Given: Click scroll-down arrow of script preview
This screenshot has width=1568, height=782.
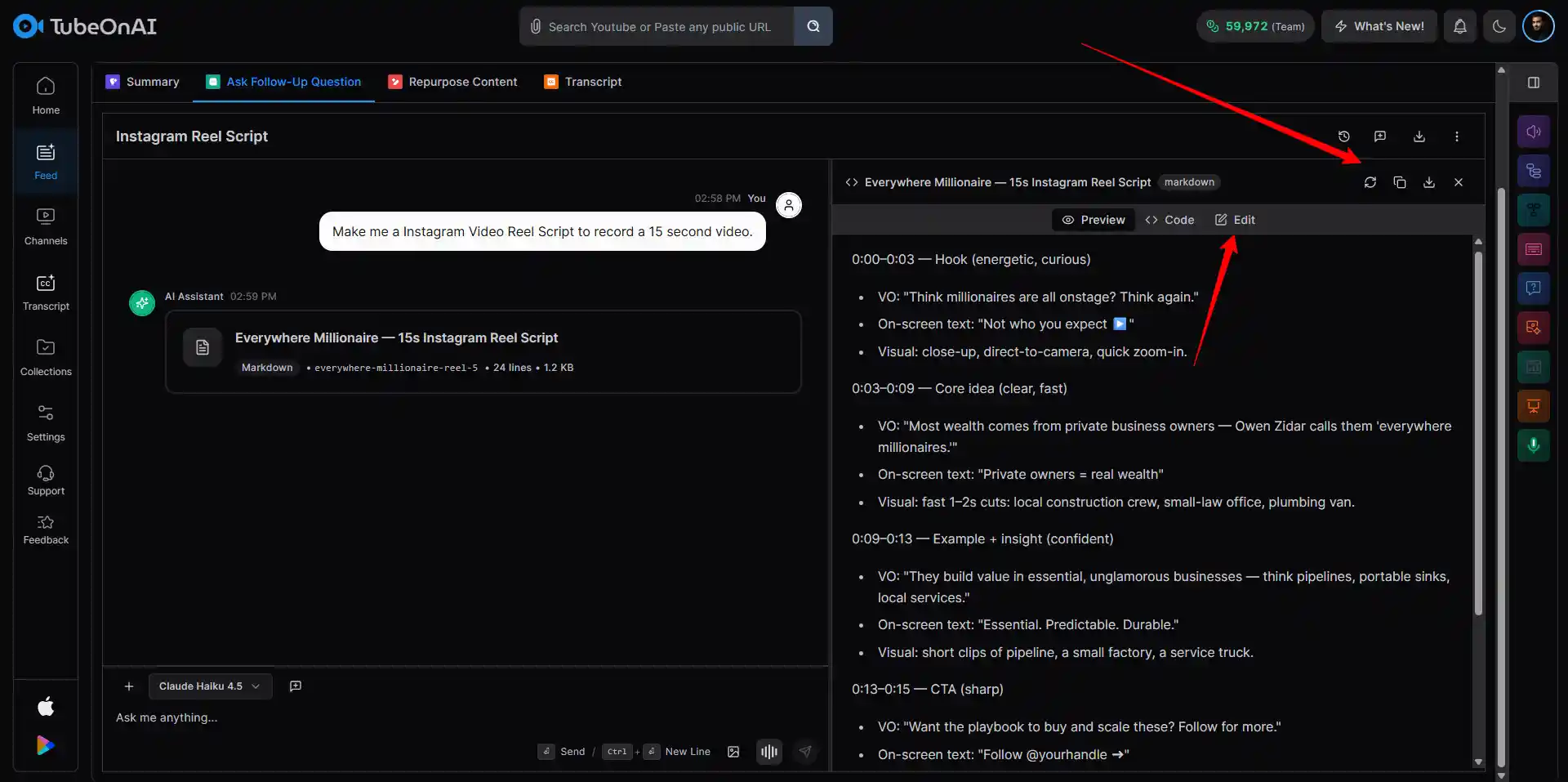Looking at the screenshot, I should pyautogui.click(x=1478, y=762).
